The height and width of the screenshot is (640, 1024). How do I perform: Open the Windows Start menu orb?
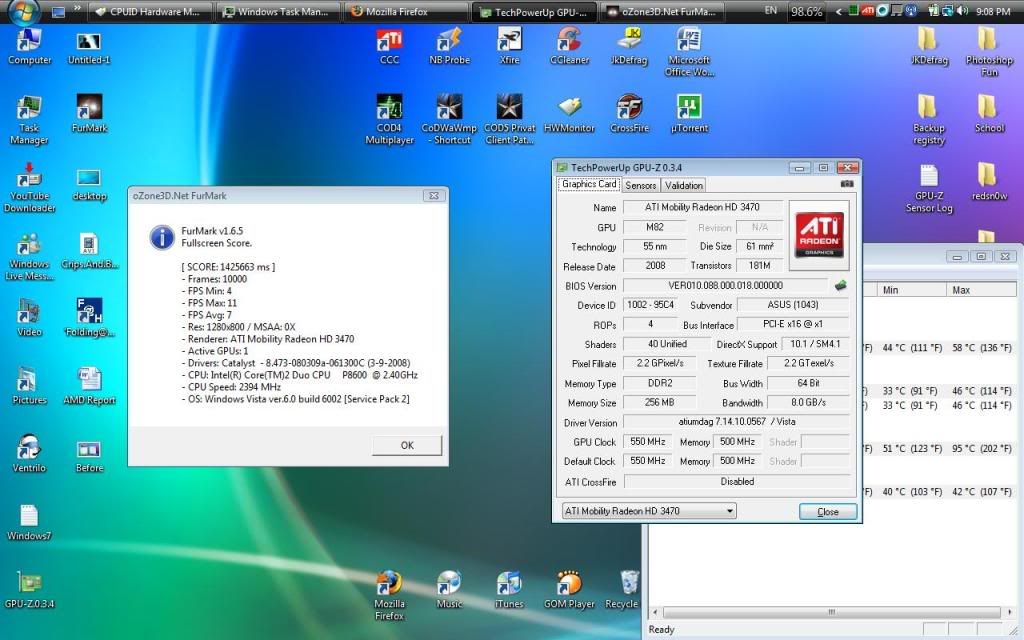pyautogui.click(x=25, y=11)
